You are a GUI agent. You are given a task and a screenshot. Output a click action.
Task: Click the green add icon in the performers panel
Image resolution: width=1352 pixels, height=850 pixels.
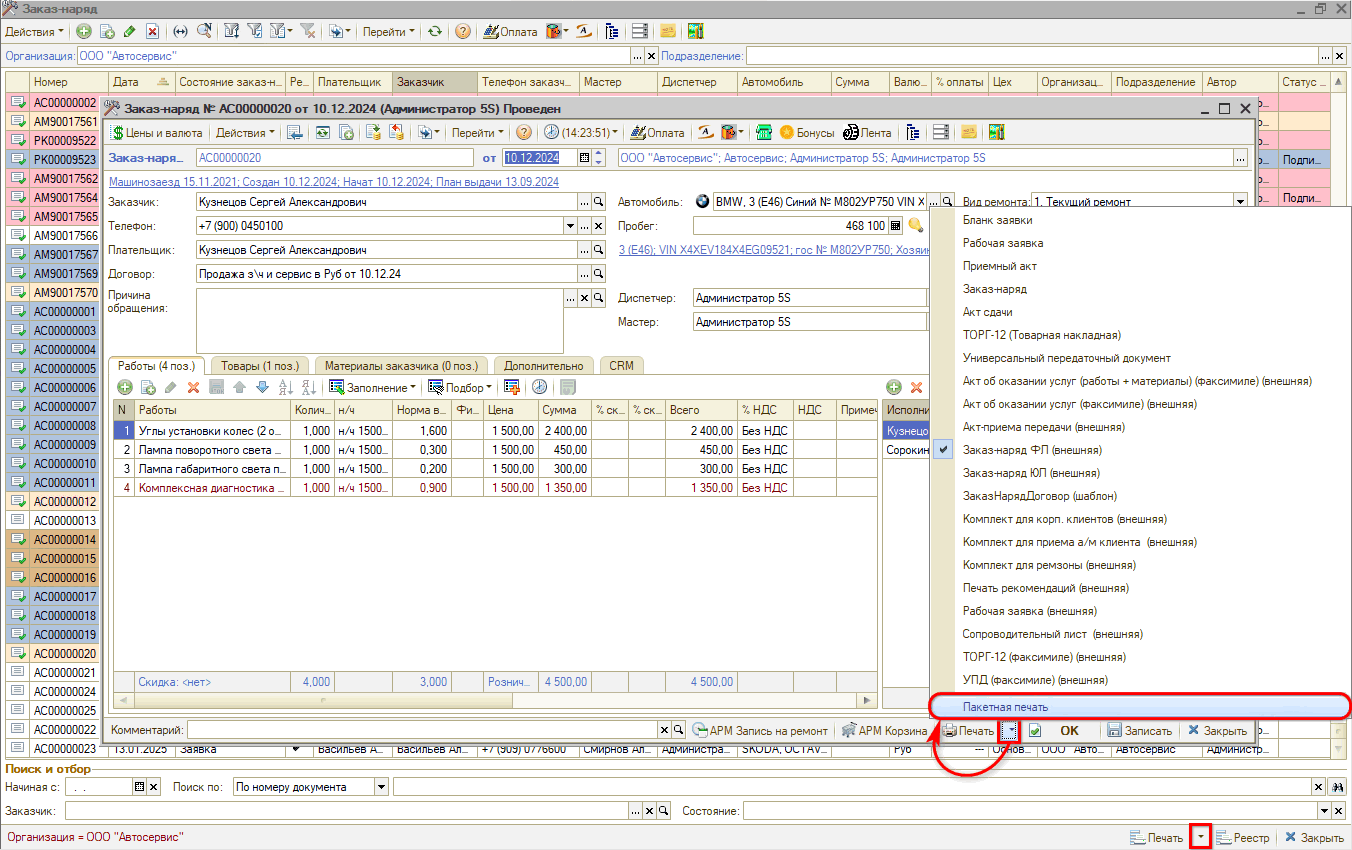[x=893, y=387]
